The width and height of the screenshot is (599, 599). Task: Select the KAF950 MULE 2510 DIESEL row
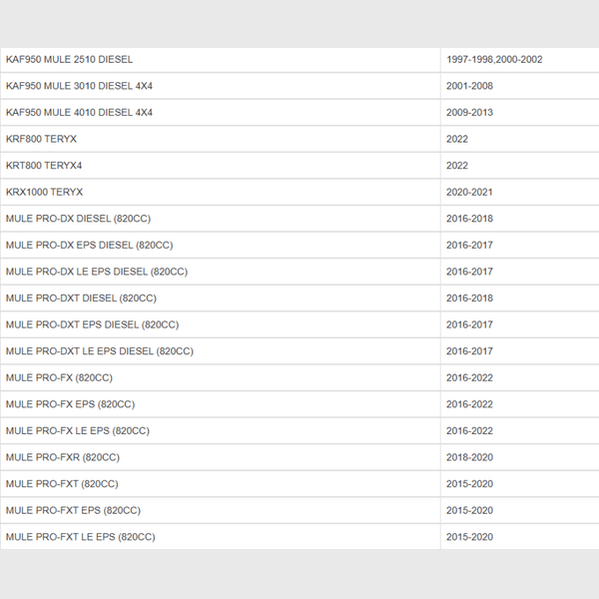point(300,60)
